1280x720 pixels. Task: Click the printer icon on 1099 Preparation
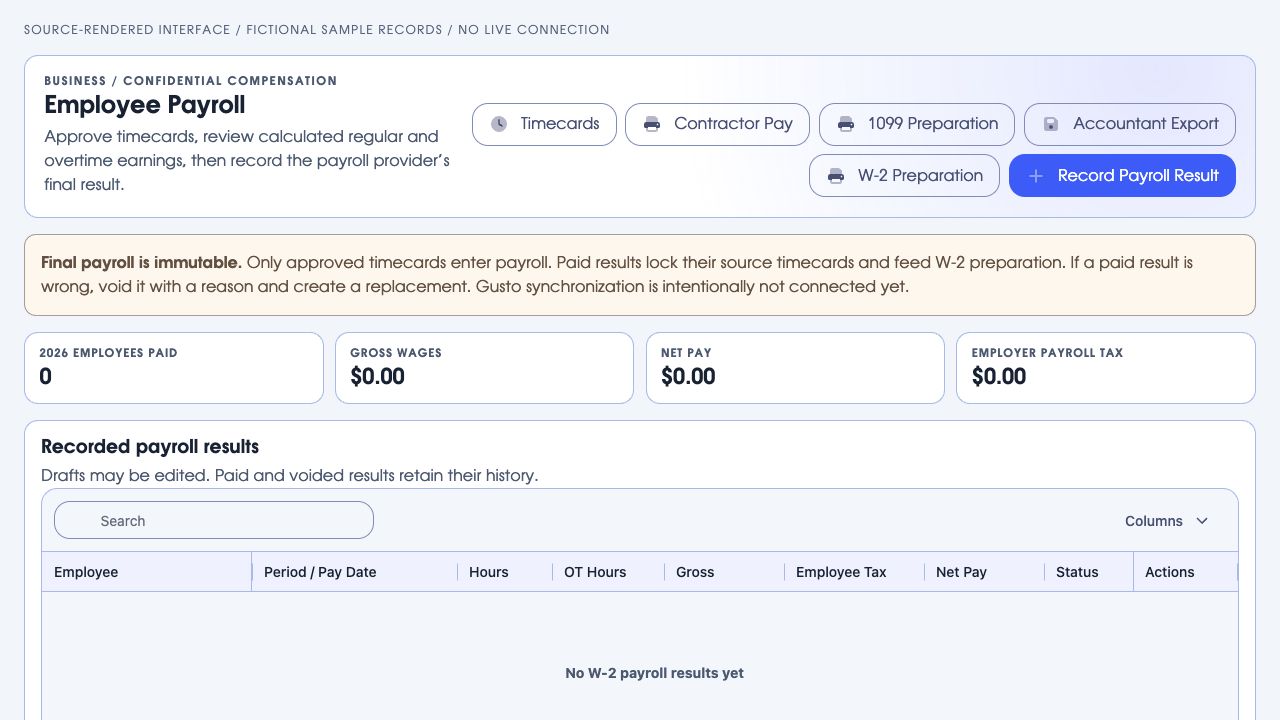[846, 124]
